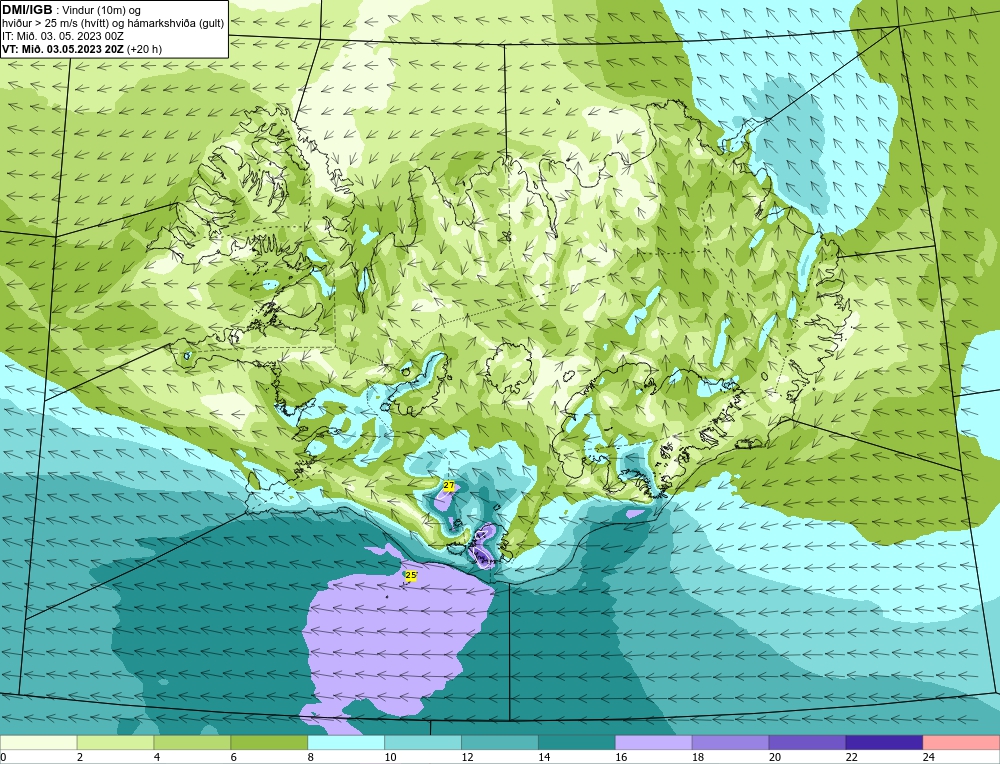
Task: Click the yellow 25 gust label
Action: [411, 575]
